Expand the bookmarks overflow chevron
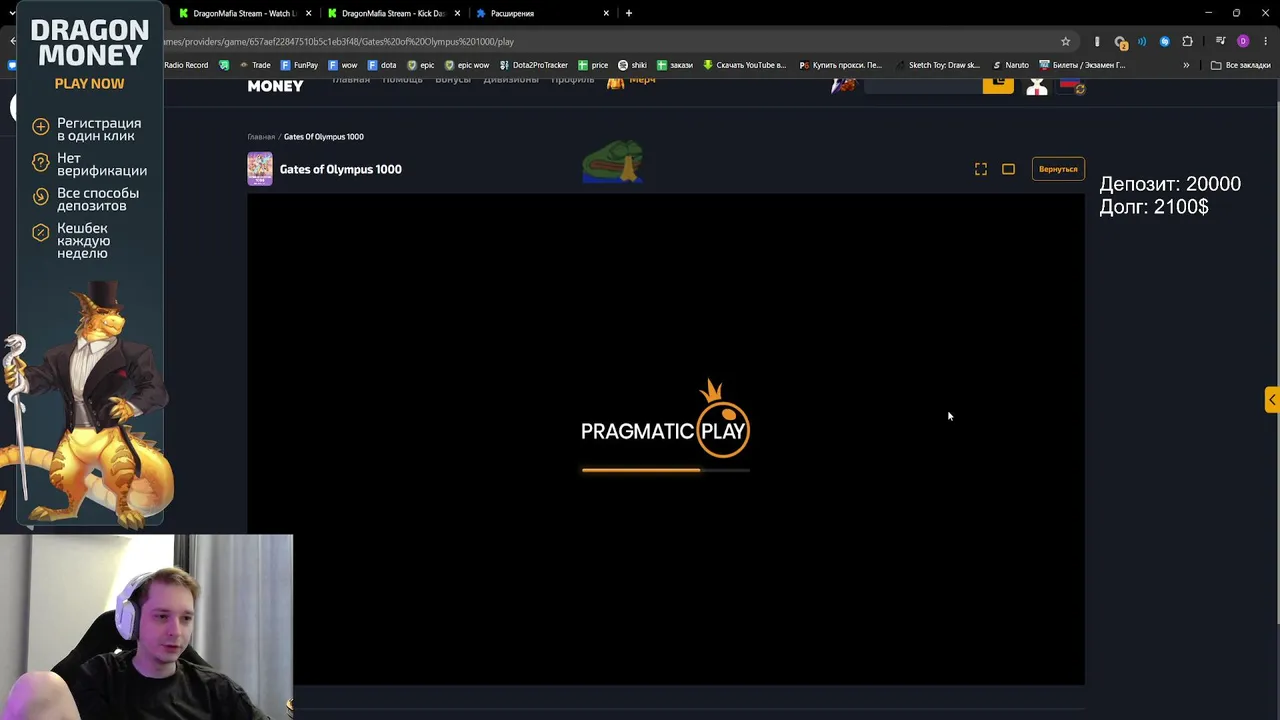This screenshot has width=1280, height=720. coord(1186,65)
